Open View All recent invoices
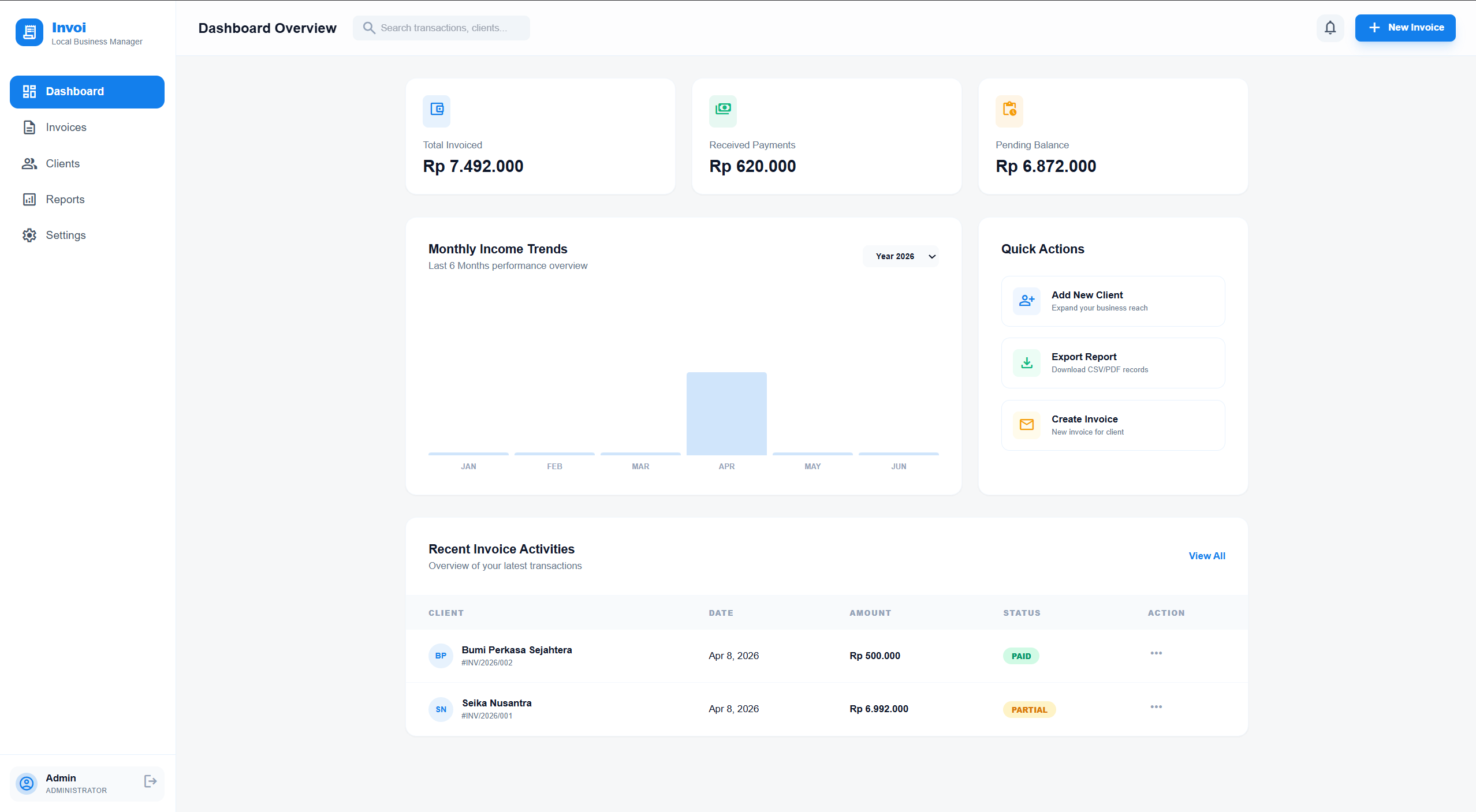The height and width of the screenshot is (812, 1476). click(1206, 556)
